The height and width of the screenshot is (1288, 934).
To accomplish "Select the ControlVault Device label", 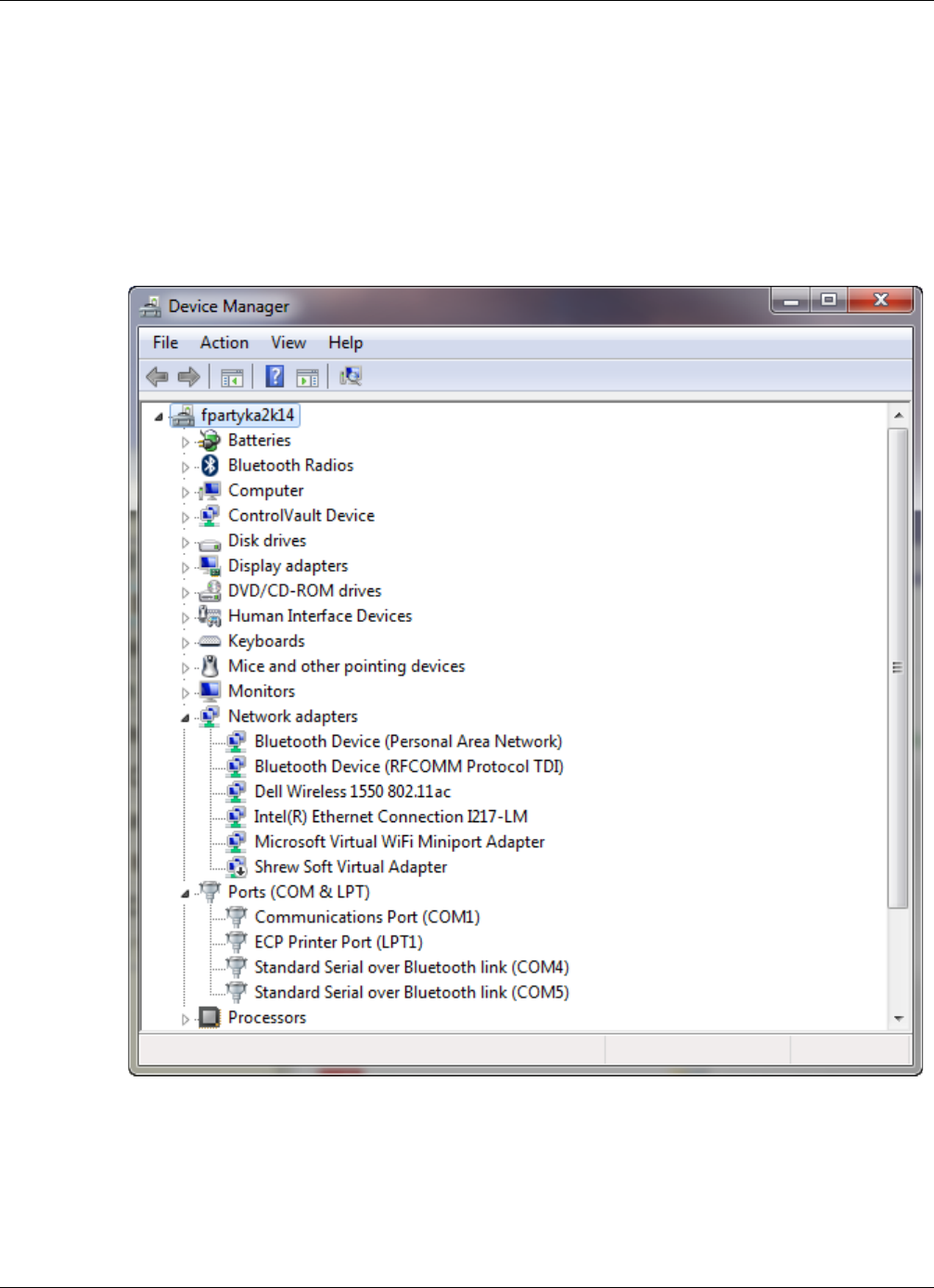I will [301, 516].
